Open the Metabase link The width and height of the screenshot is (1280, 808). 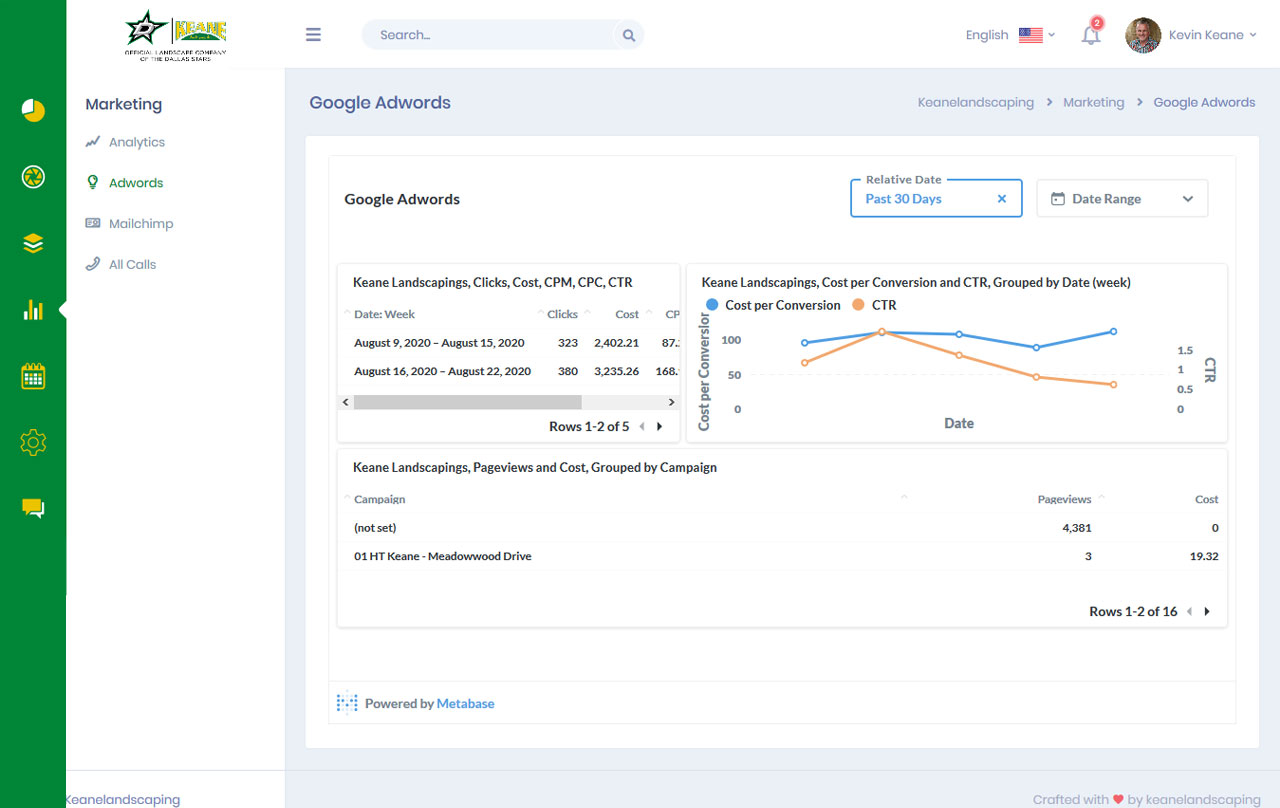point(465,704)
